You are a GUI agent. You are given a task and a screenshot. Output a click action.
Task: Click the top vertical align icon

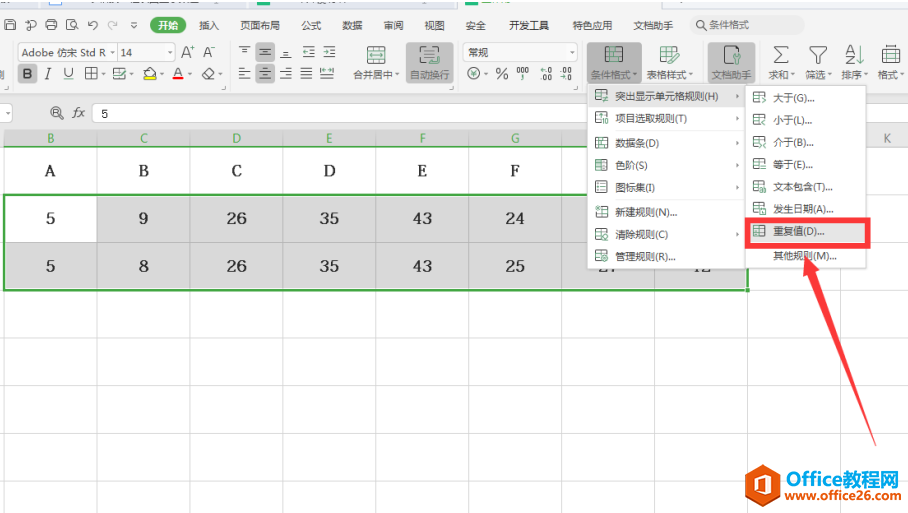(244, 52)
